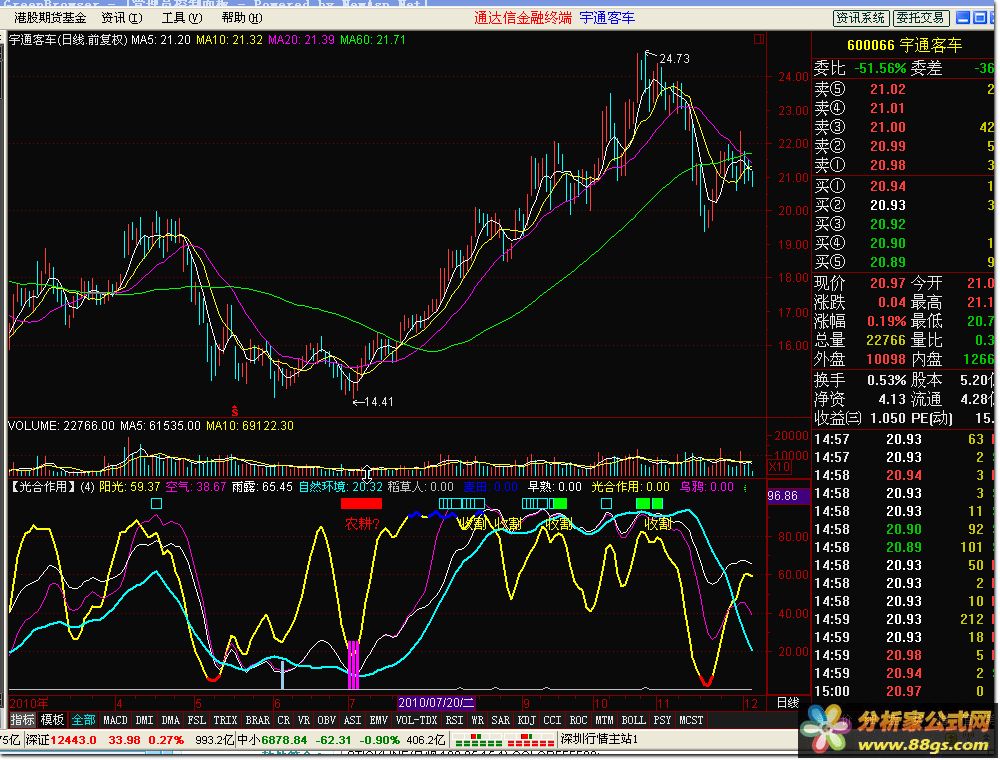Switch indicator to DMA
The height and width of the screenshot is (760, 1000).
[170, 720]
